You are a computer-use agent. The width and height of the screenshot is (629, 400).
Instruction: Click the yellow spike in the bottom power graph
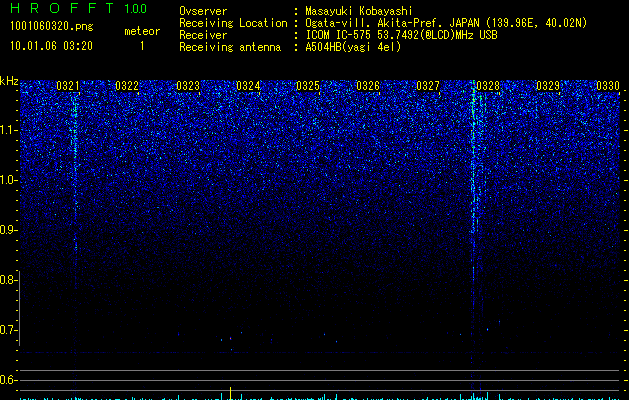[x=230, y=393]
